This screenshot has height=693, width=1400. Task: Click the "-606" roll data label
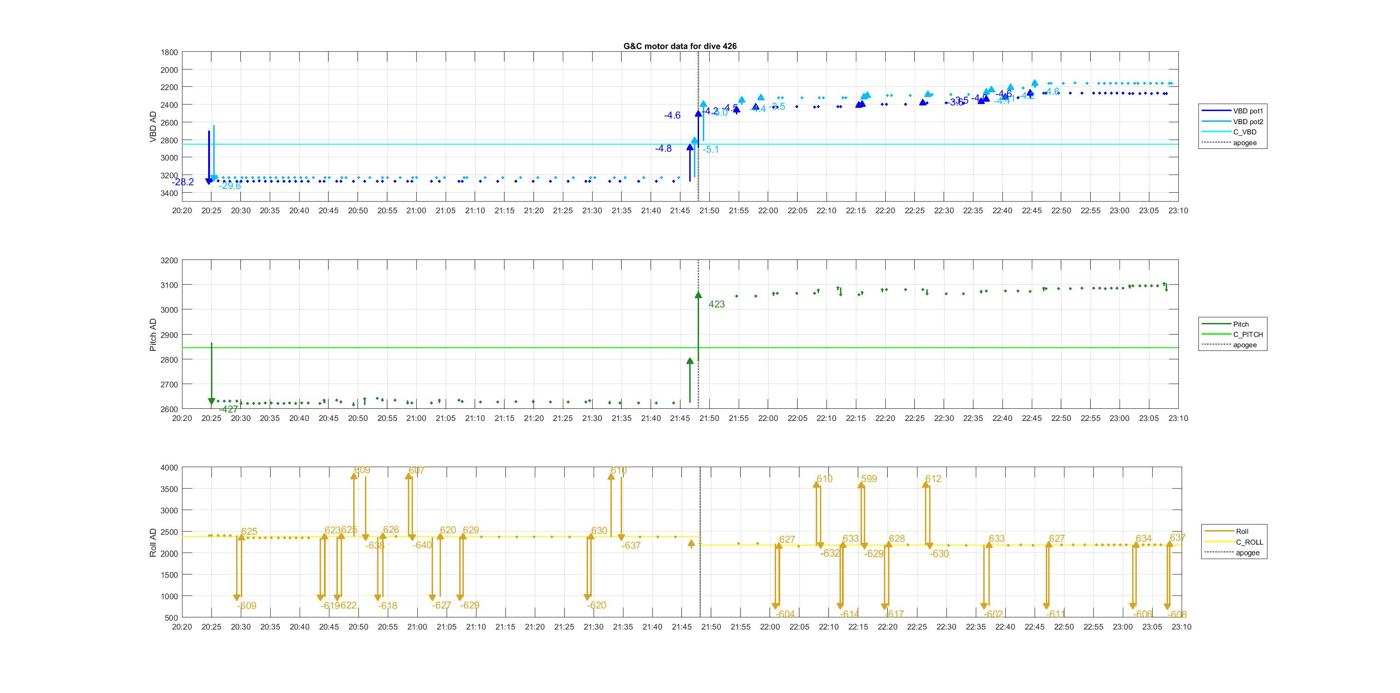tap(1144, 614)
